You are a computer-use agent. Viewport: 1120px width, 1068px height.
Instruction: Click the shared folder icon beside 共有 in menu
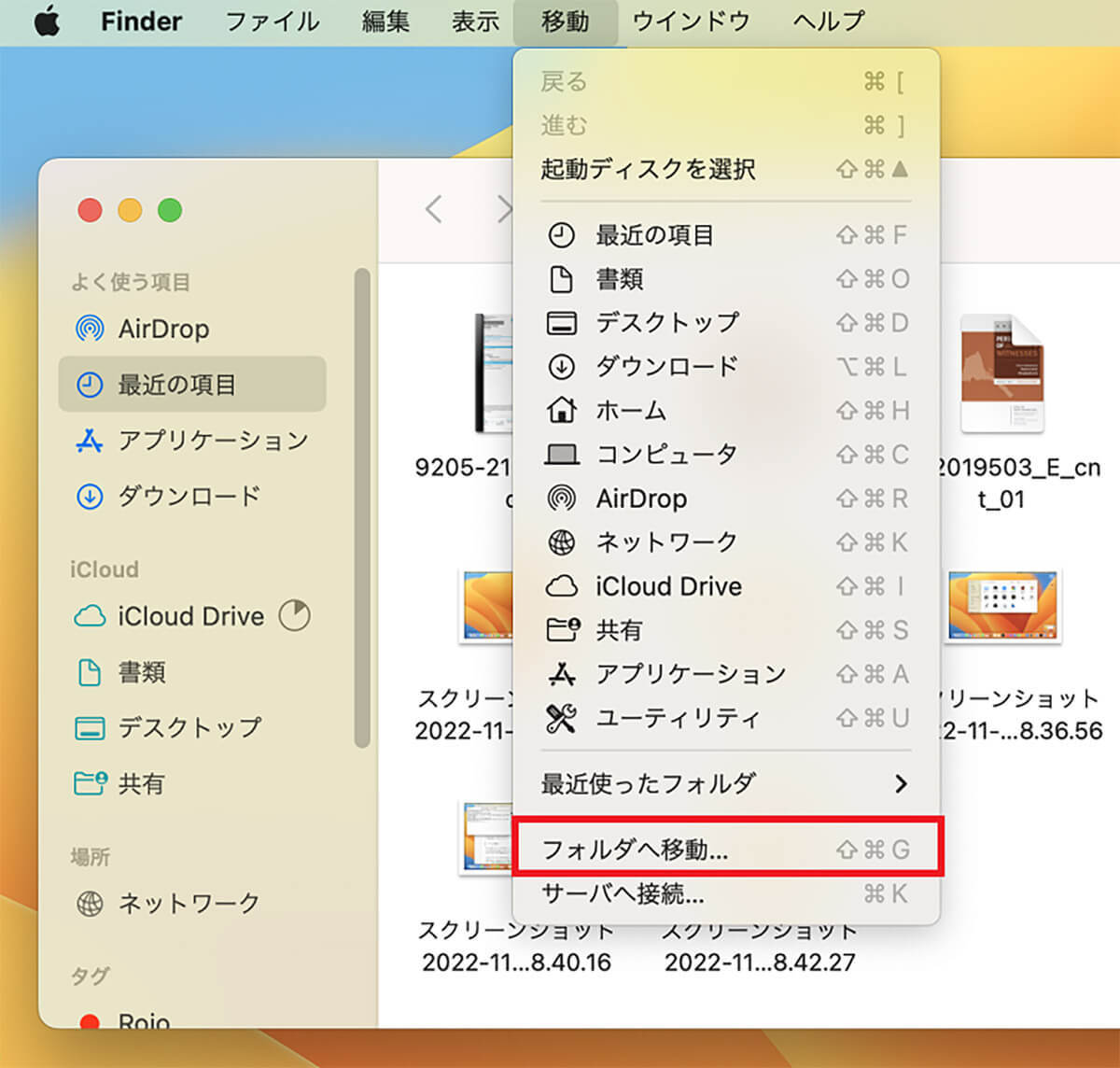point(562,629)
